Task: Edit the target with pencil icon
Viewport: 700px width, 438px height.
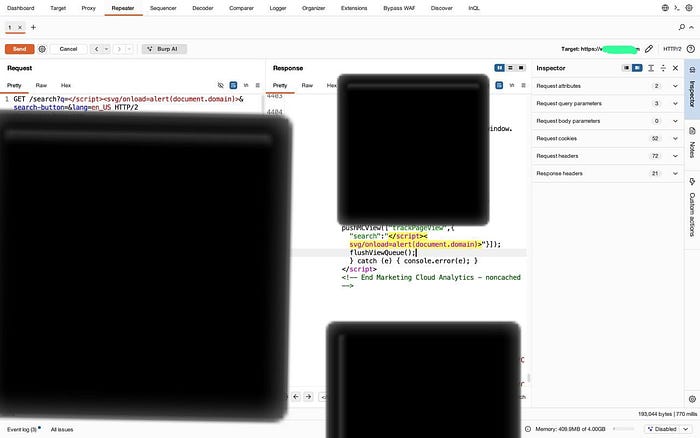Action: pyautogui.click(x=649, y=49)
